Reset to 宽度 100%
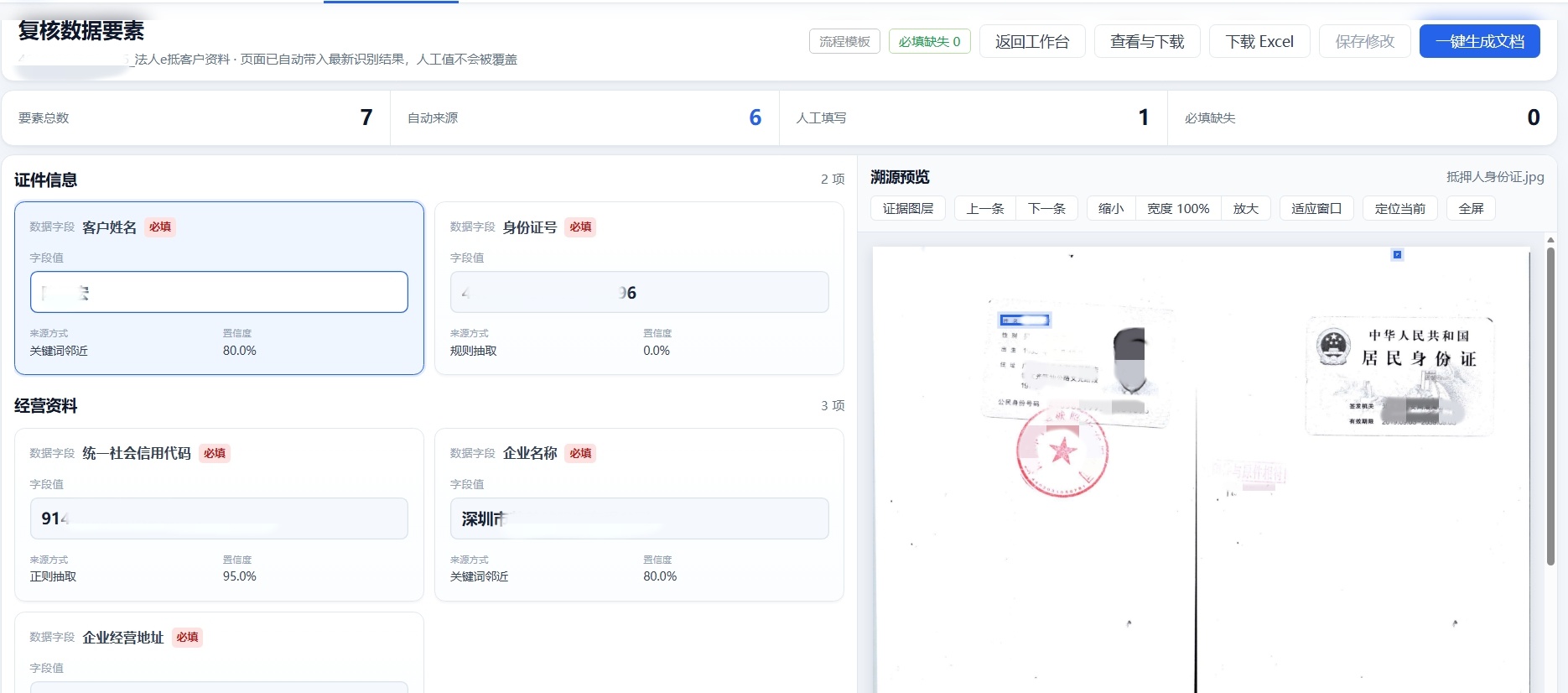 click(1178, 208)
